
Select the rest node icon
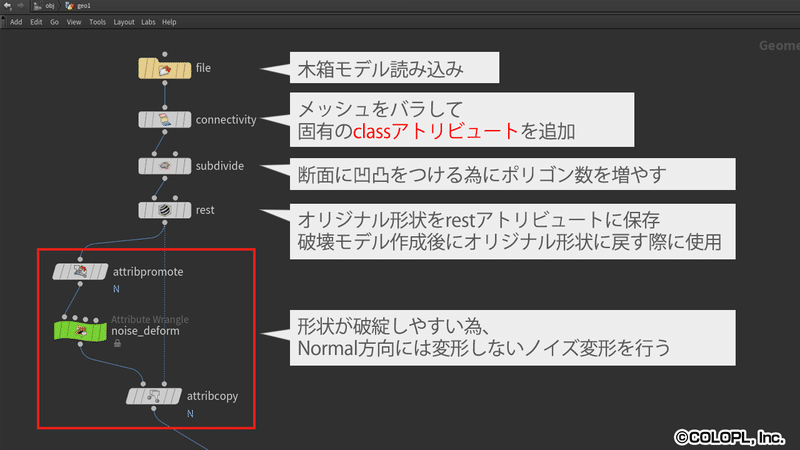tap(164, 210)
